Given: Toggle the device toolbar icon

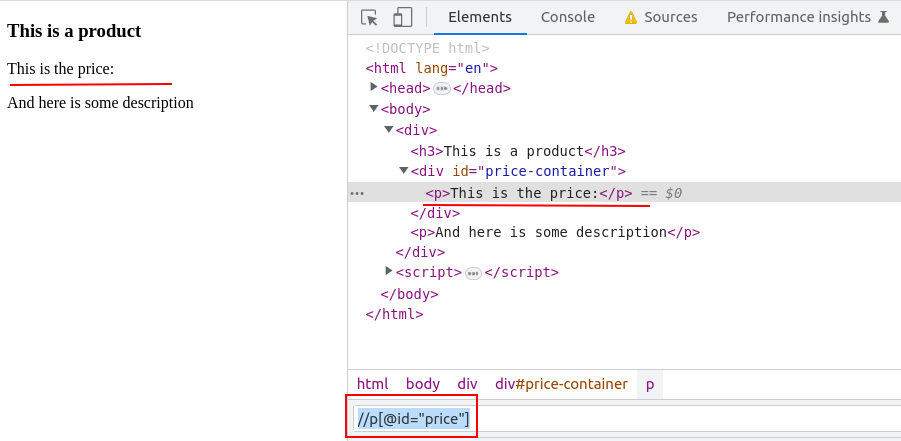Looking at the screenshot, I should coord(402,17).
